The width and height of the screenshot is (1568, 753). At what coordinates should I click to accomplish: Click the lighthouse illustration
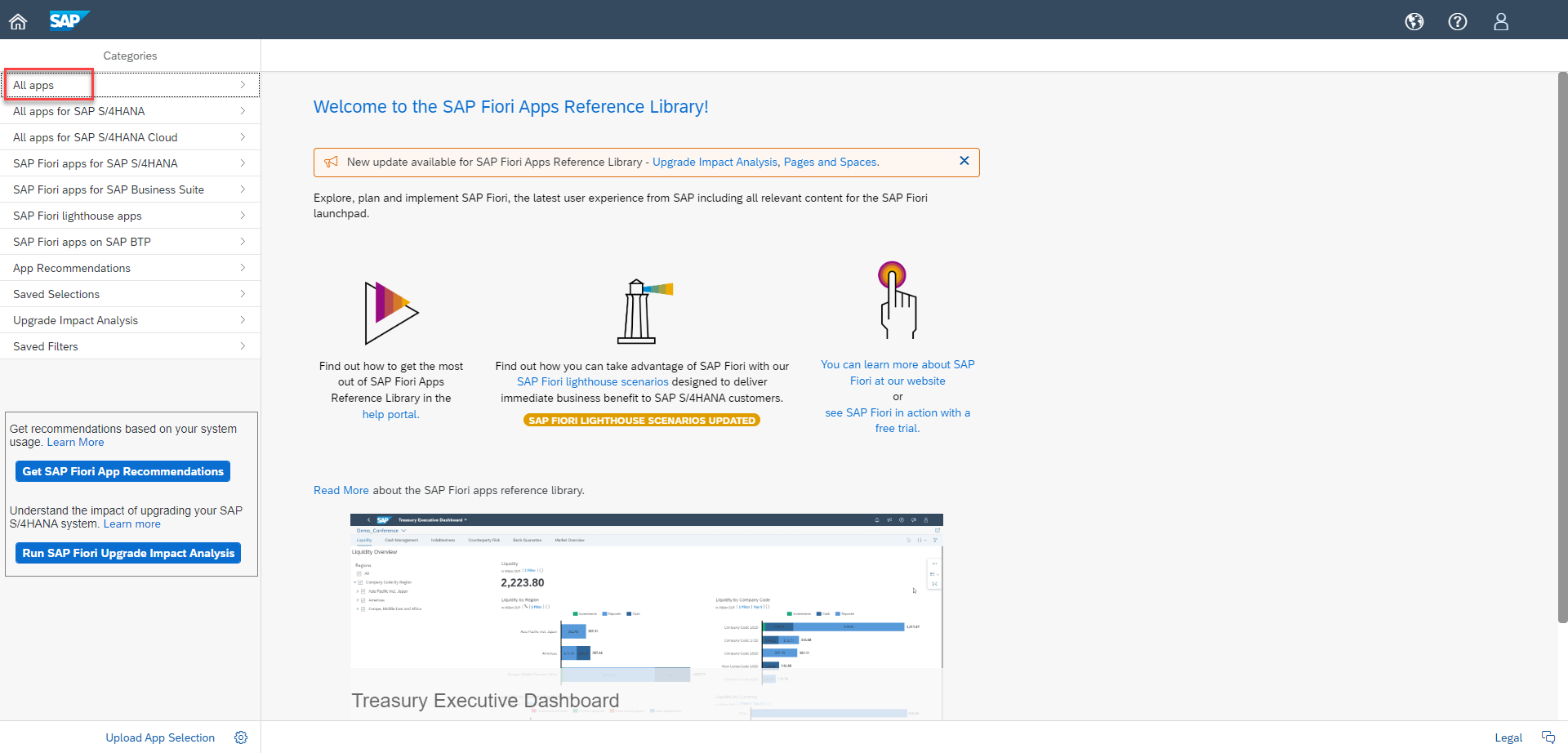(x=644, y=311)
